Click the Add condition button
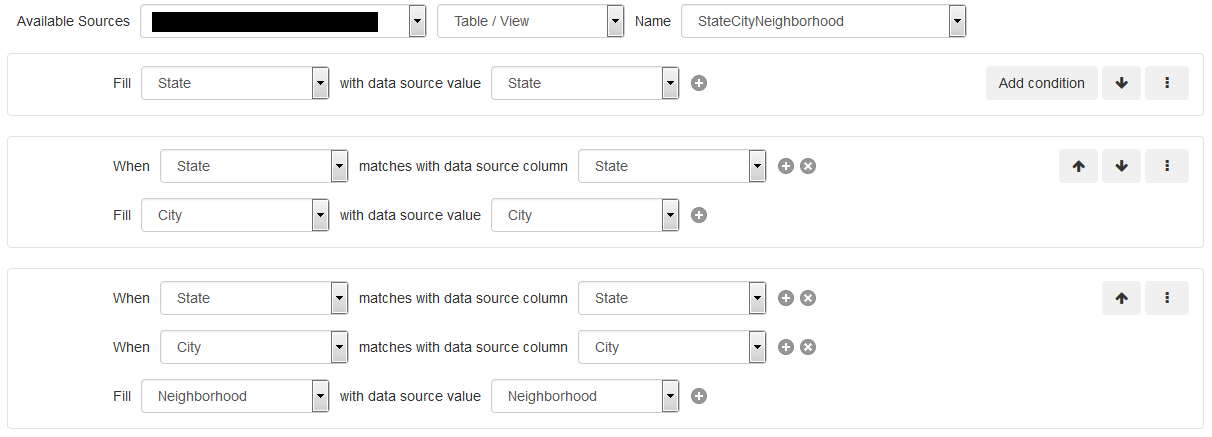The width and height of the screenshot is (1212, 437). (x=1041, y=83)
